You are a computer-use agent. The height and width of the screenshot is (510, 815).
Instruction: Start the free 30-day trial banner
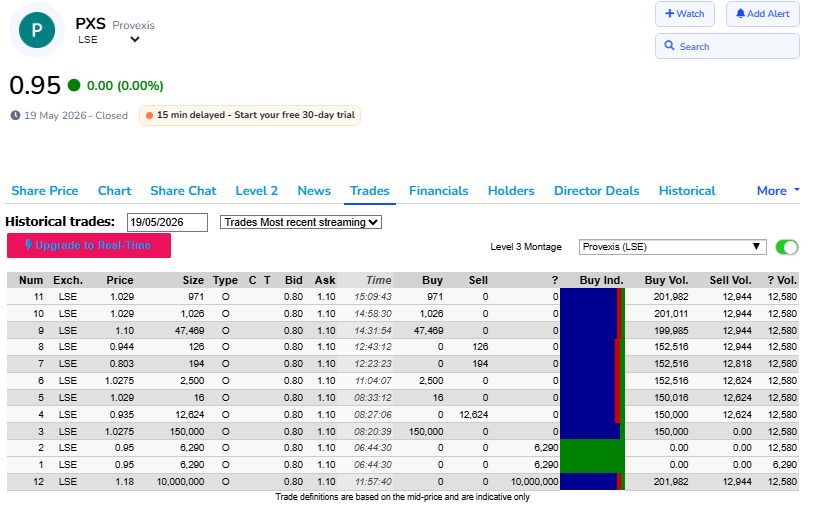[249, 115]
